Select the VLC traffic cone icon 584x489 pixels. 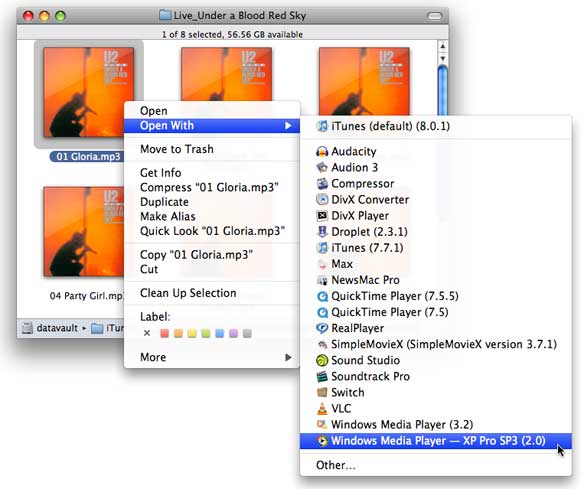coord(322,409)
